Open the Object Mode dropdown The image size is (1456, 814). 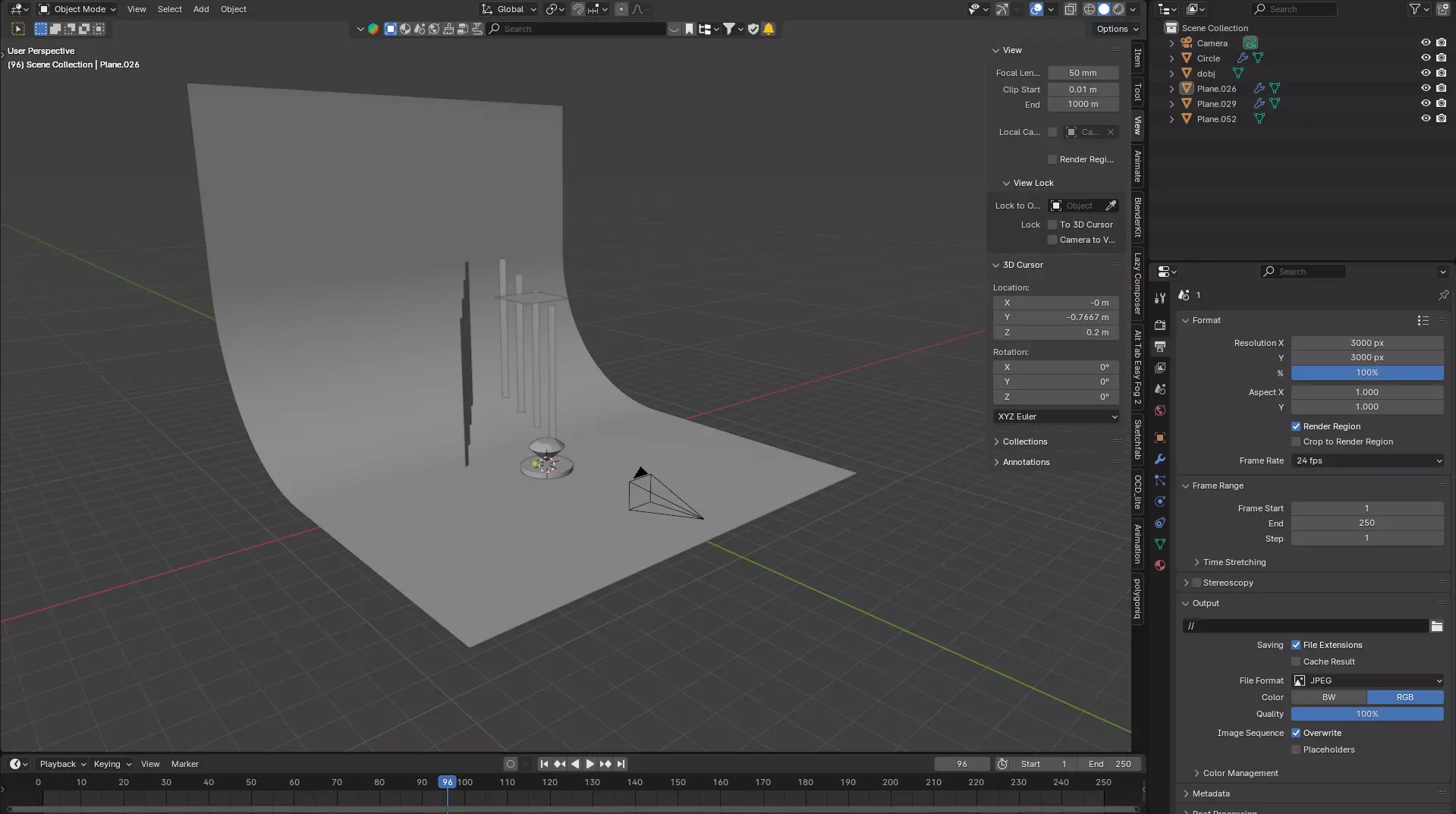pos(77,9)
